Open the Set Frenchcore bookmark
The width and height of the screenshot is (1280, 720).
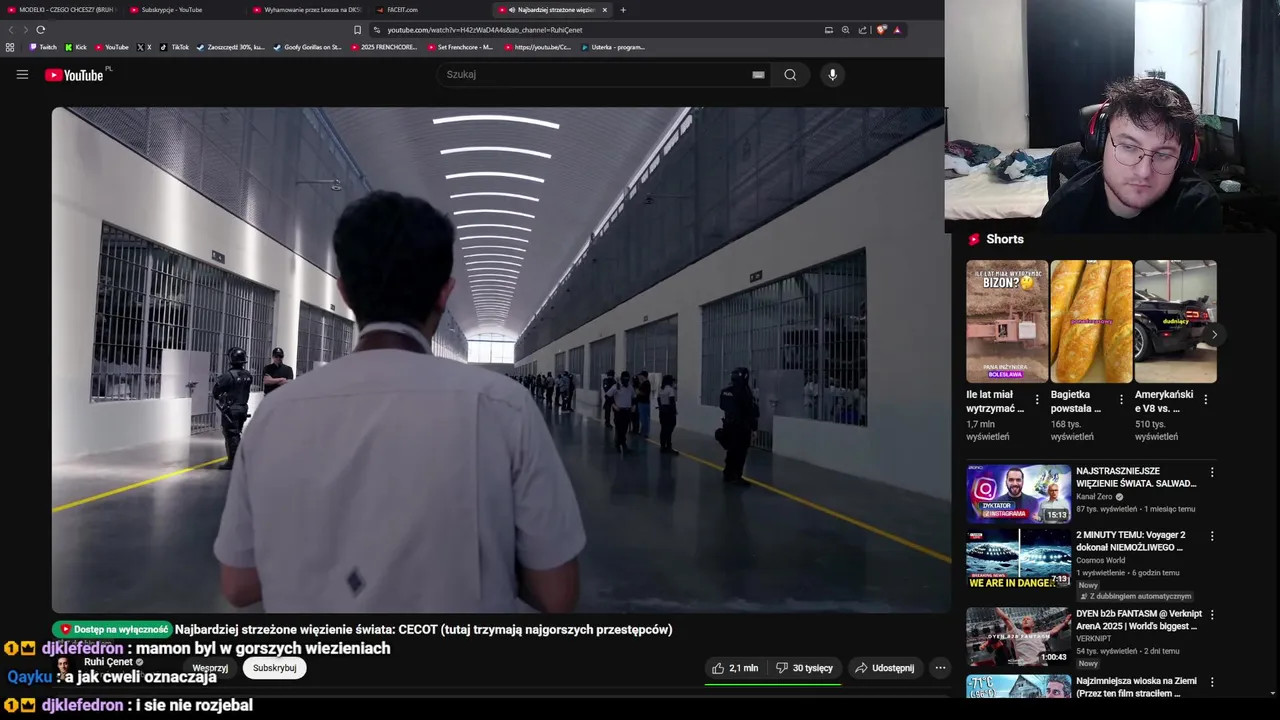point(460,47)
